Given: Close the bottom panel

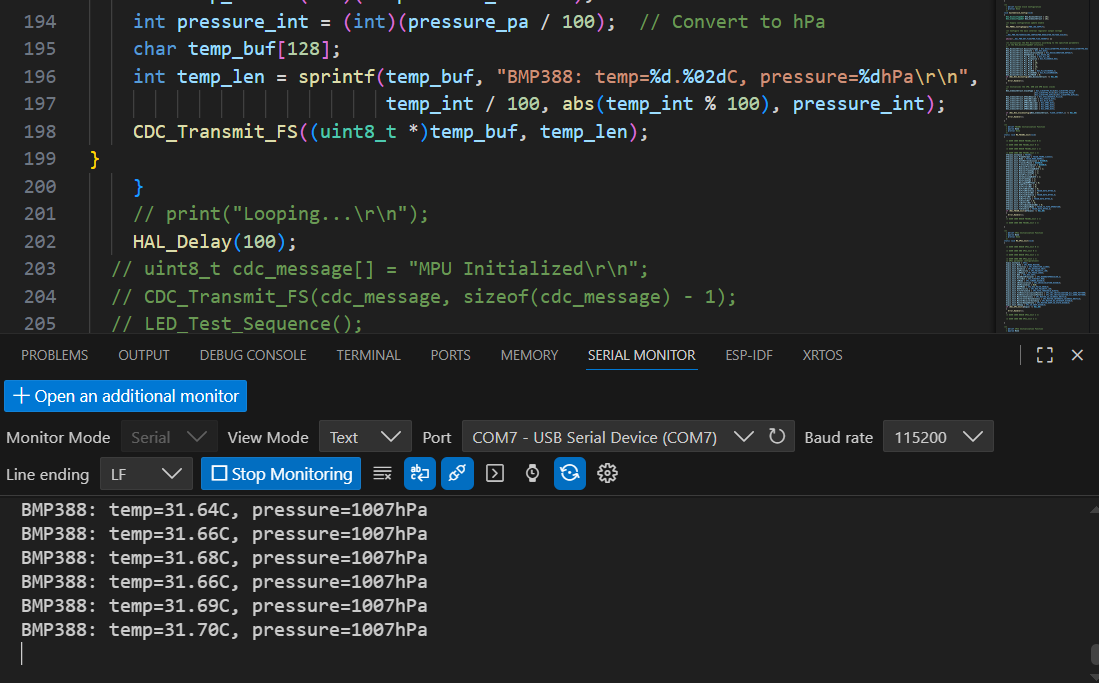Looking at the screenshot, I should coord(1078,355).
